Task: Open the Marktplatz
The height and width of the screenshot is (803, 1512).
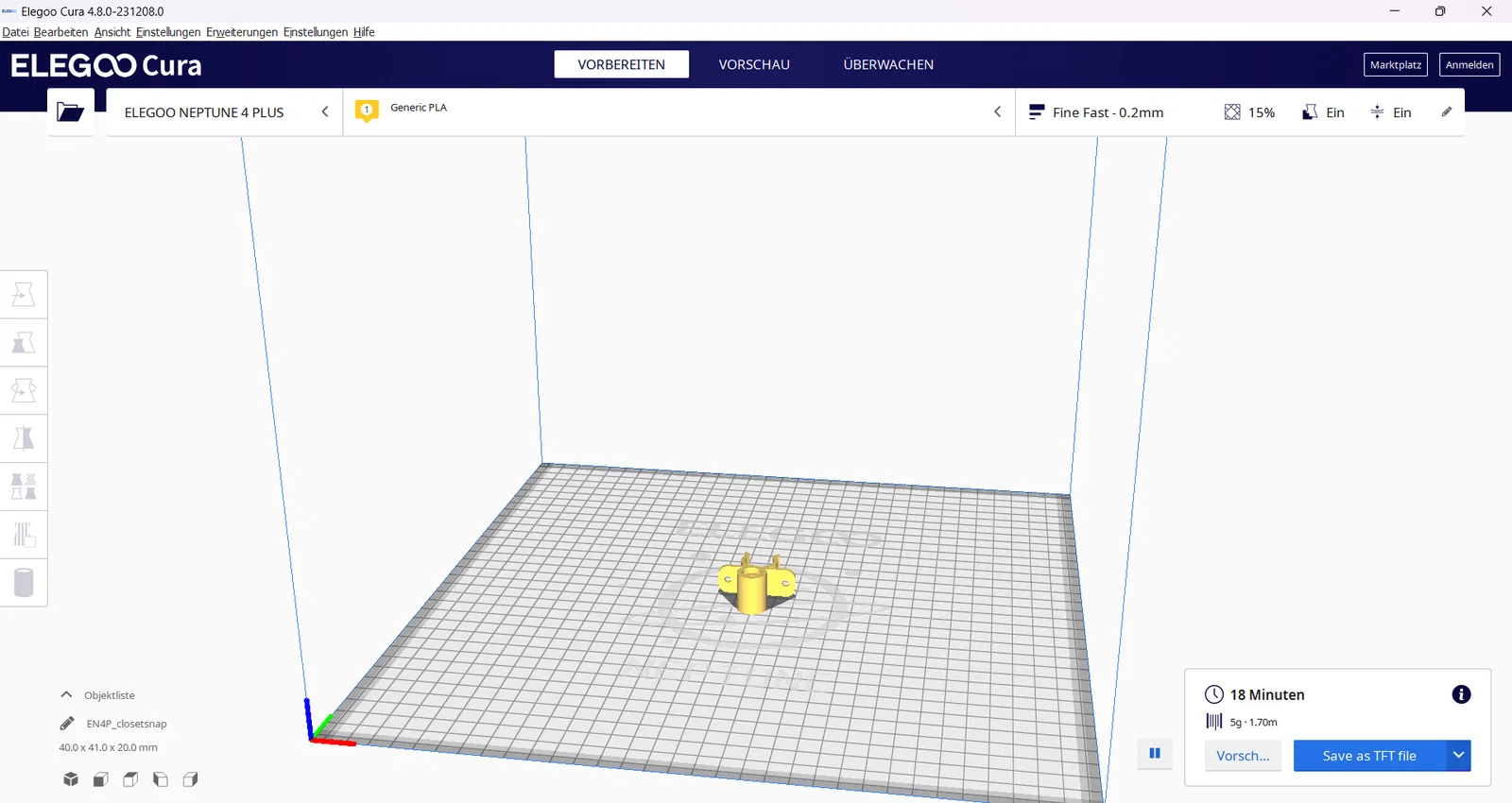Action: pyautogui.click(x=1396, y=64)
